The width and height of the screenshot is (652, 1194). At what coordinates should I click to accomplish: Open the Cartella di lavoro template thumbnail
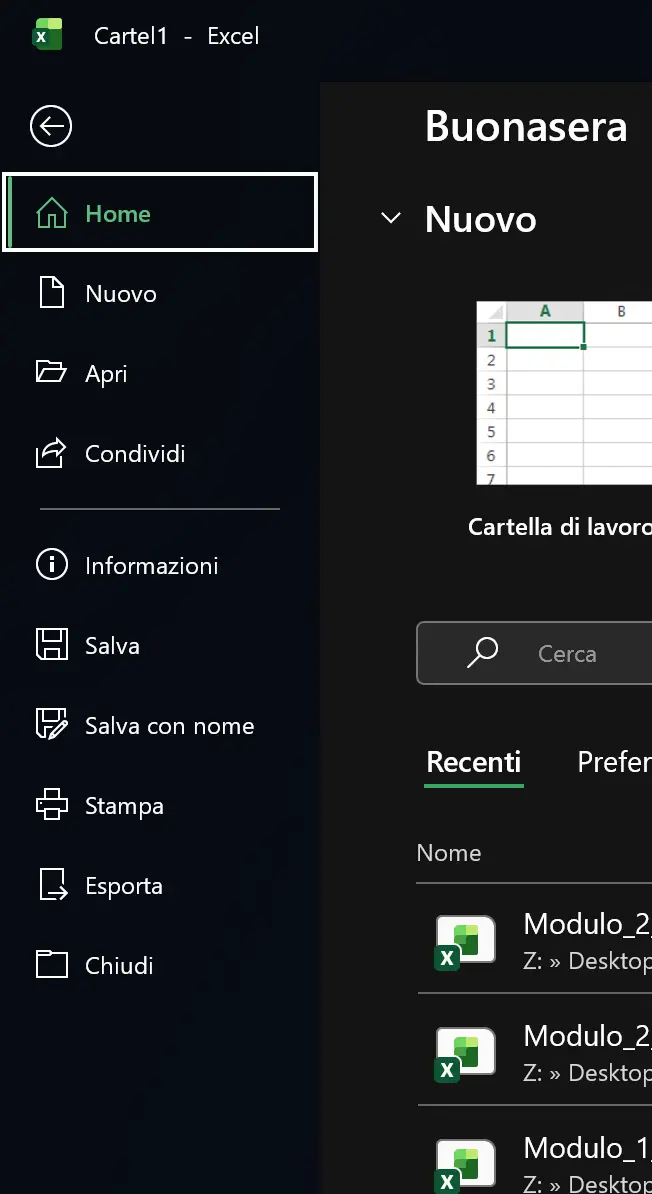click(563, 392)
